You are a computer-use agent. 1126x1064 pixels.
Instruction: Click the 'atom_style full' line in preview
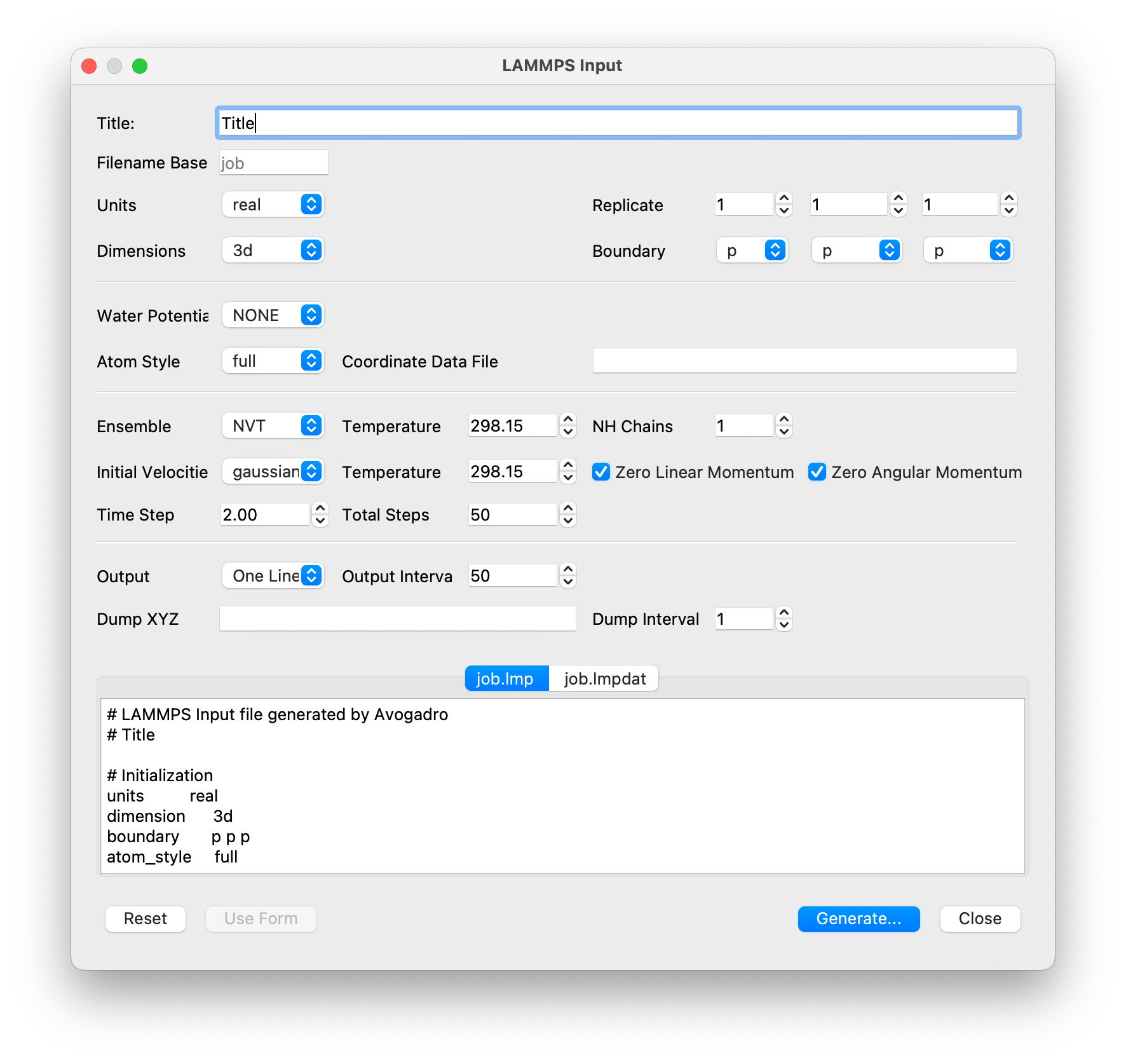(x=172, y=857)
